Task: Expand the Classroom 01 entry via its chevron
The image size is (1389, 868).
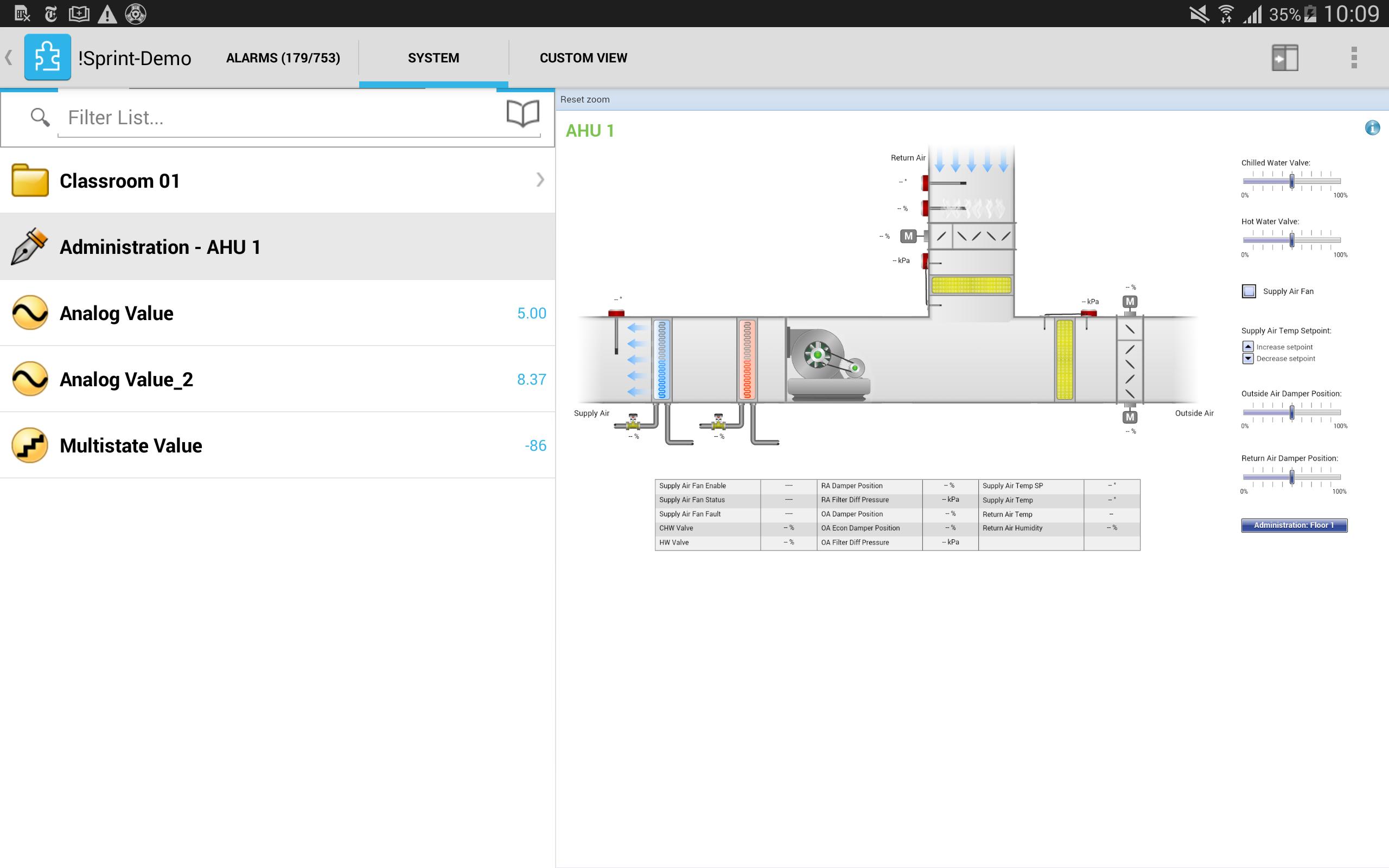Action: pyautogui.click(x=540, y=180)
